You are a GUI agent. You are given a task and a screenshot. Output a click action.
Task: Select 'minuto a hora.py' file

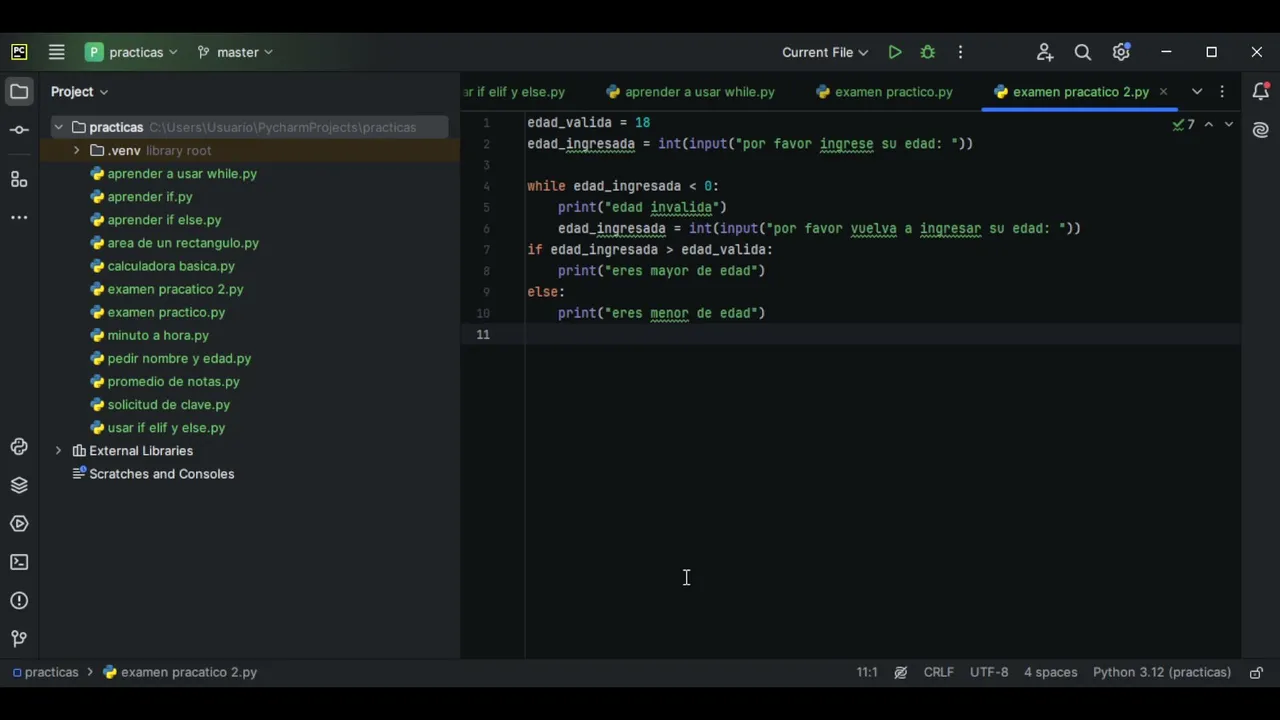tap(149, 335)
